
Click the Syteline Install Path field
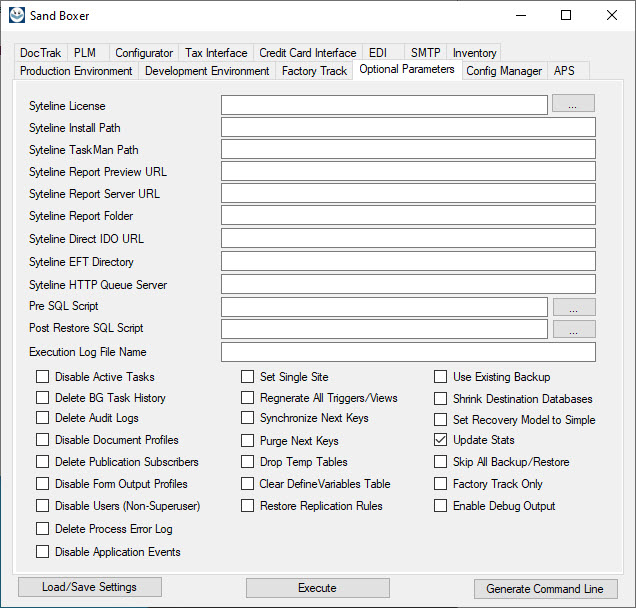(x=408, y=127)
